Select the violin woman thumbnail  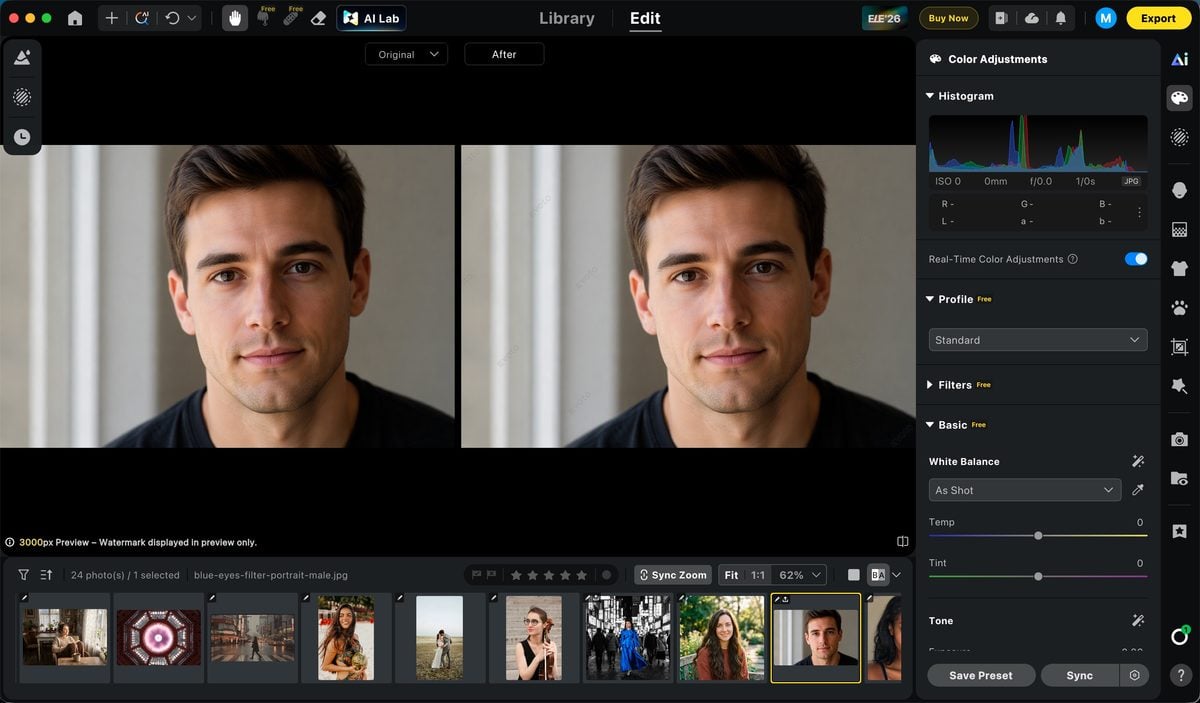[x=532, y=638]
